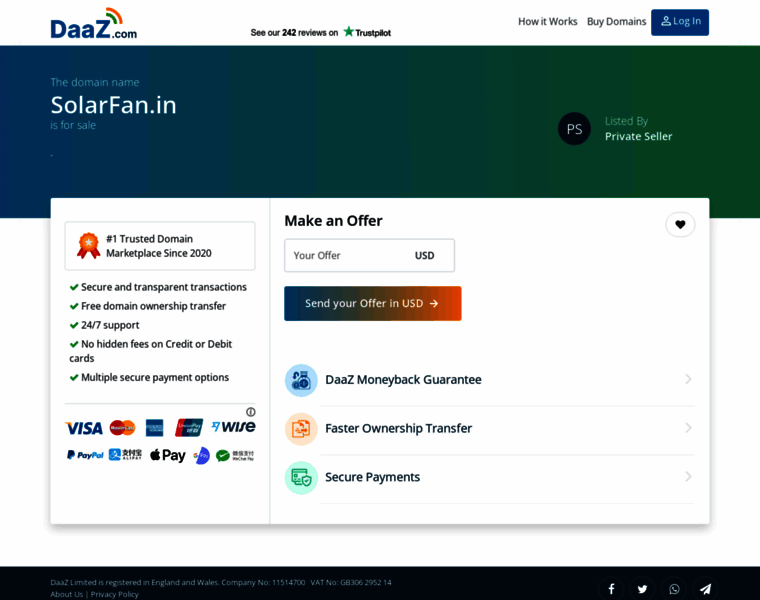Click the Moneyback Guarantee icon

(x=301, y=380)
